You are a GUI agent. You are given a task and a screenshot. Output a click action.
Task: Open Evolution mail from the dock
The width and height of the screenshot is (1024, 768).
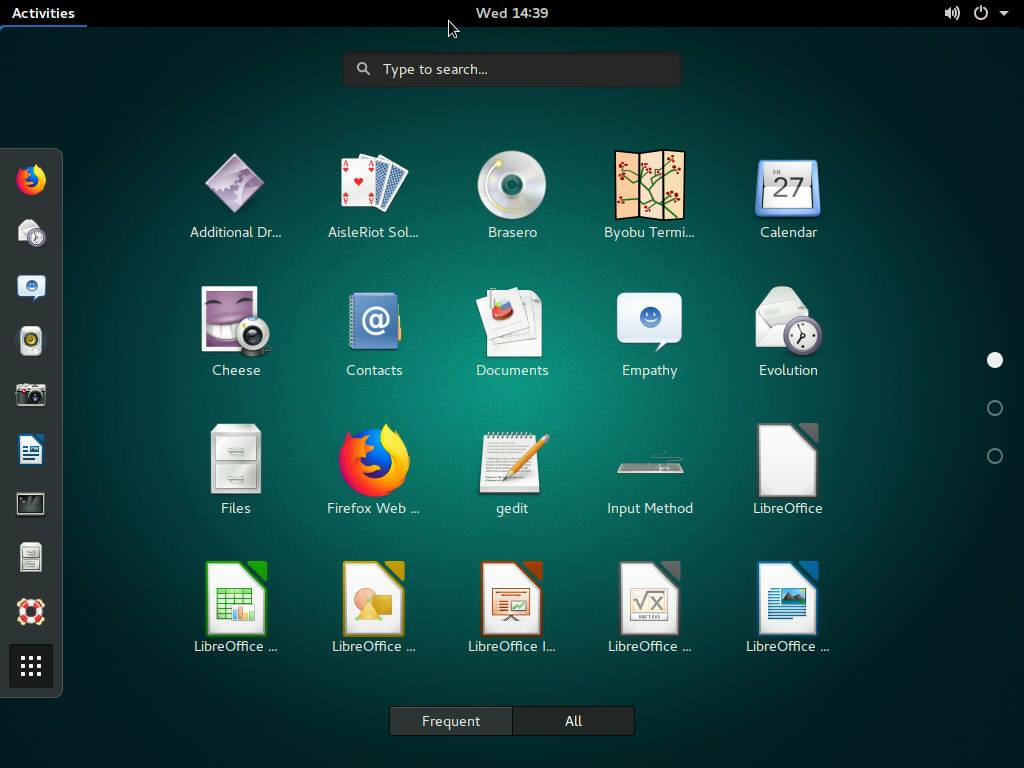pos(31,233)
